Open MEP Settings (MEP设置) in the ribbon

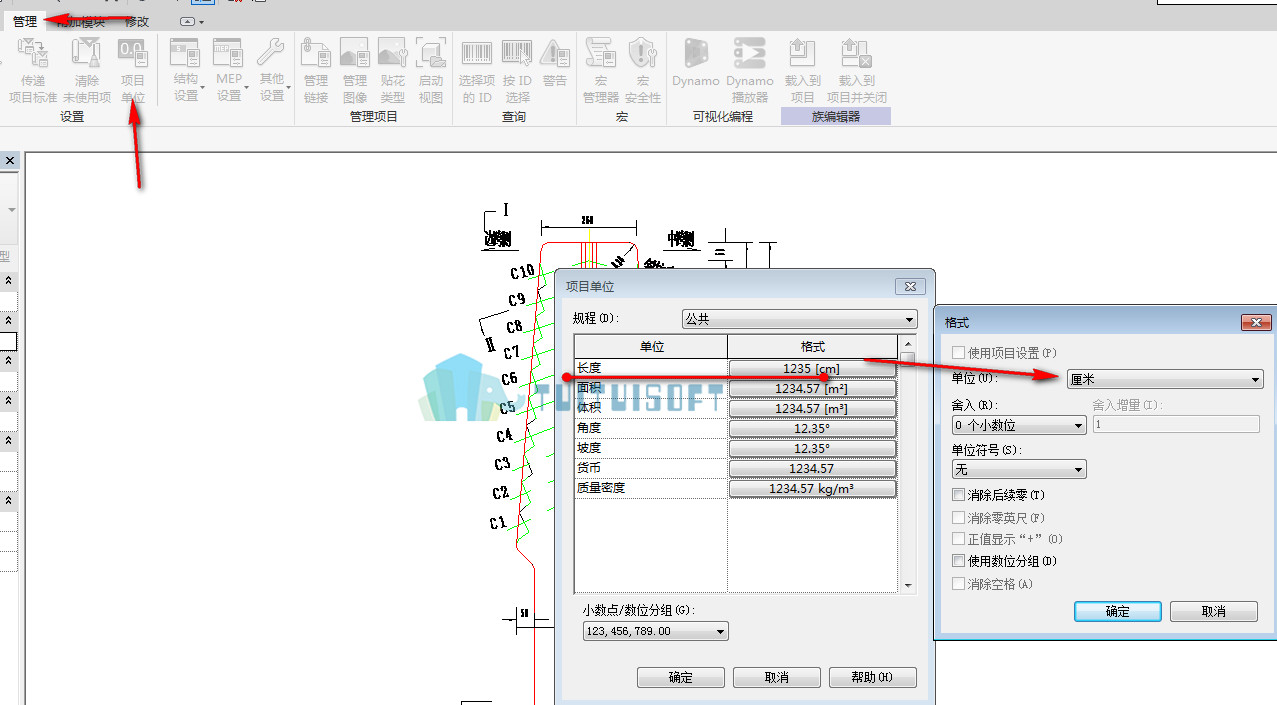230,70
